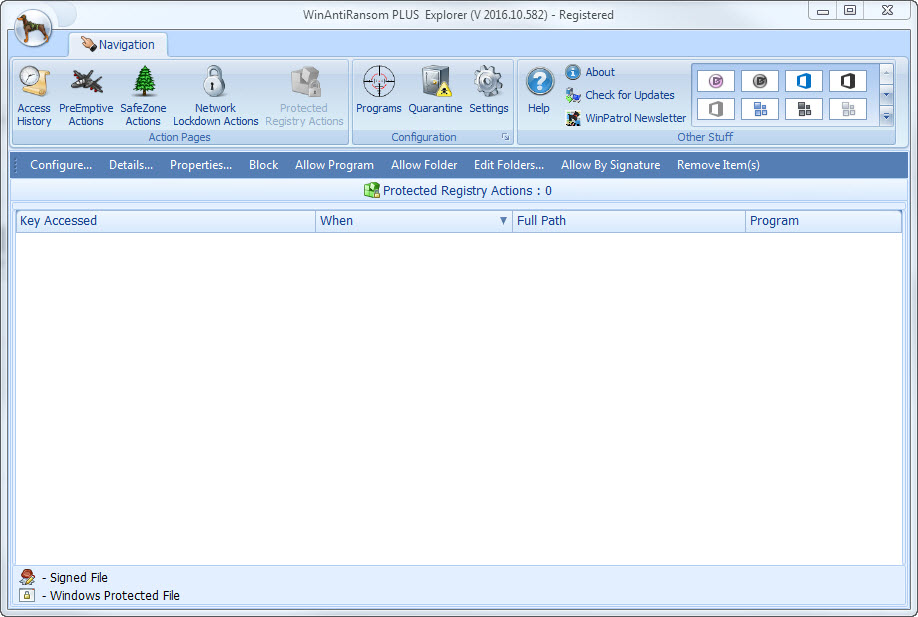Open WinPatrol Newsletter link text
Viewport: 918px width, 617px height.
pos(636,118)
